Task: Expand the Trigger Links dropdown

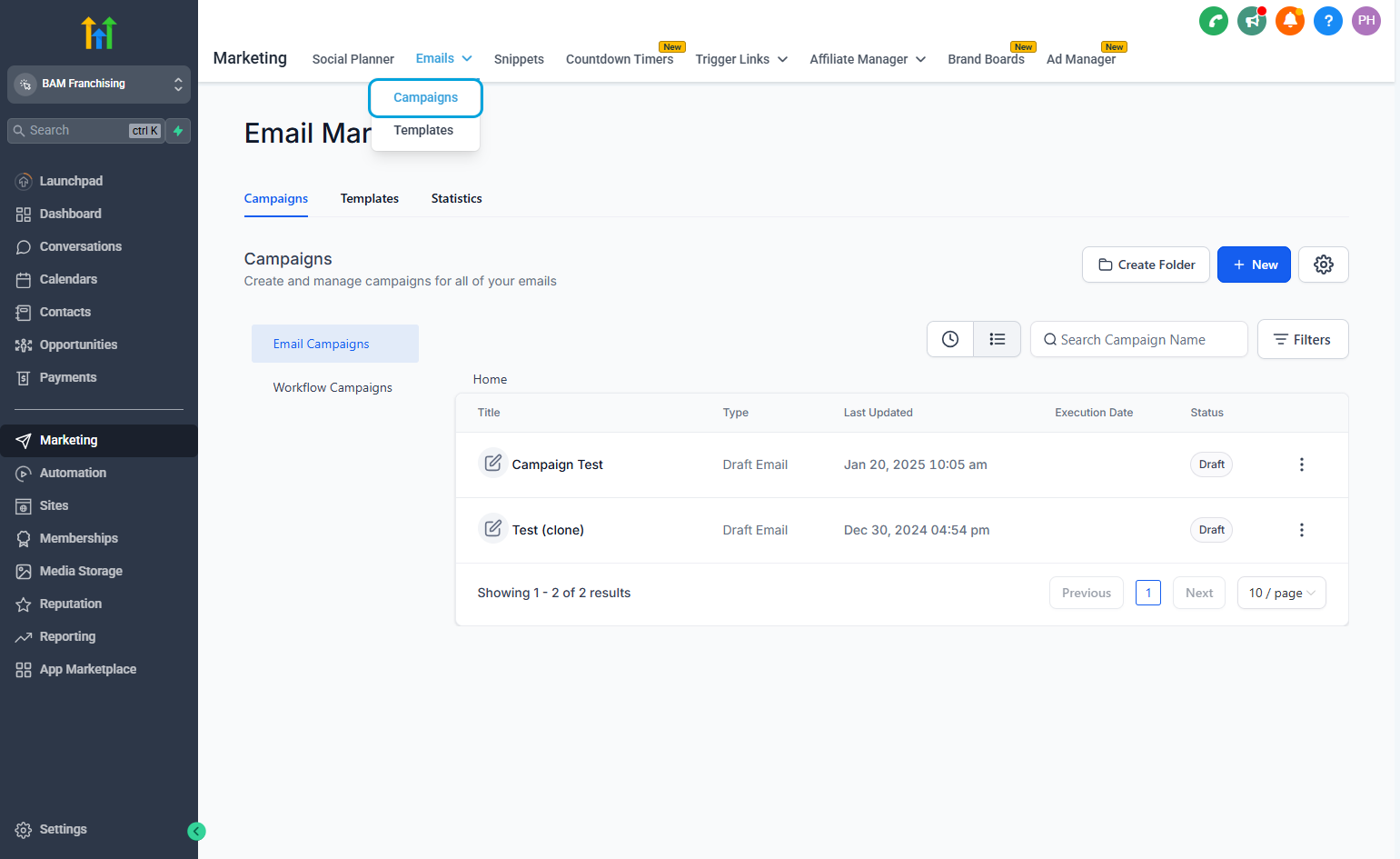Action: 741,59
